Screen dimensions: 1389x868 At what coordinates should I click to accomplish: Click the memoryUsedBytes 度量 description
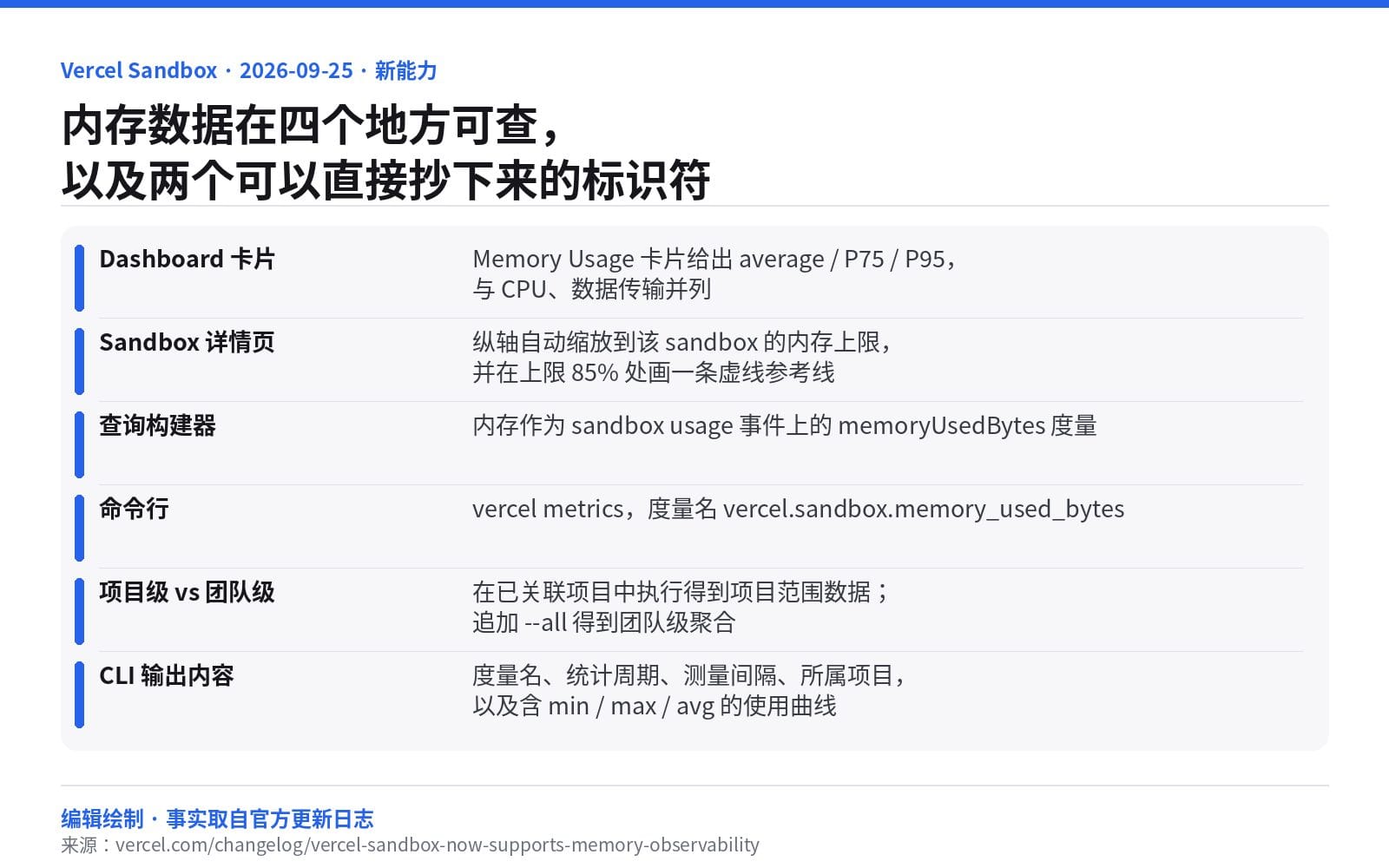click(785, 425)
